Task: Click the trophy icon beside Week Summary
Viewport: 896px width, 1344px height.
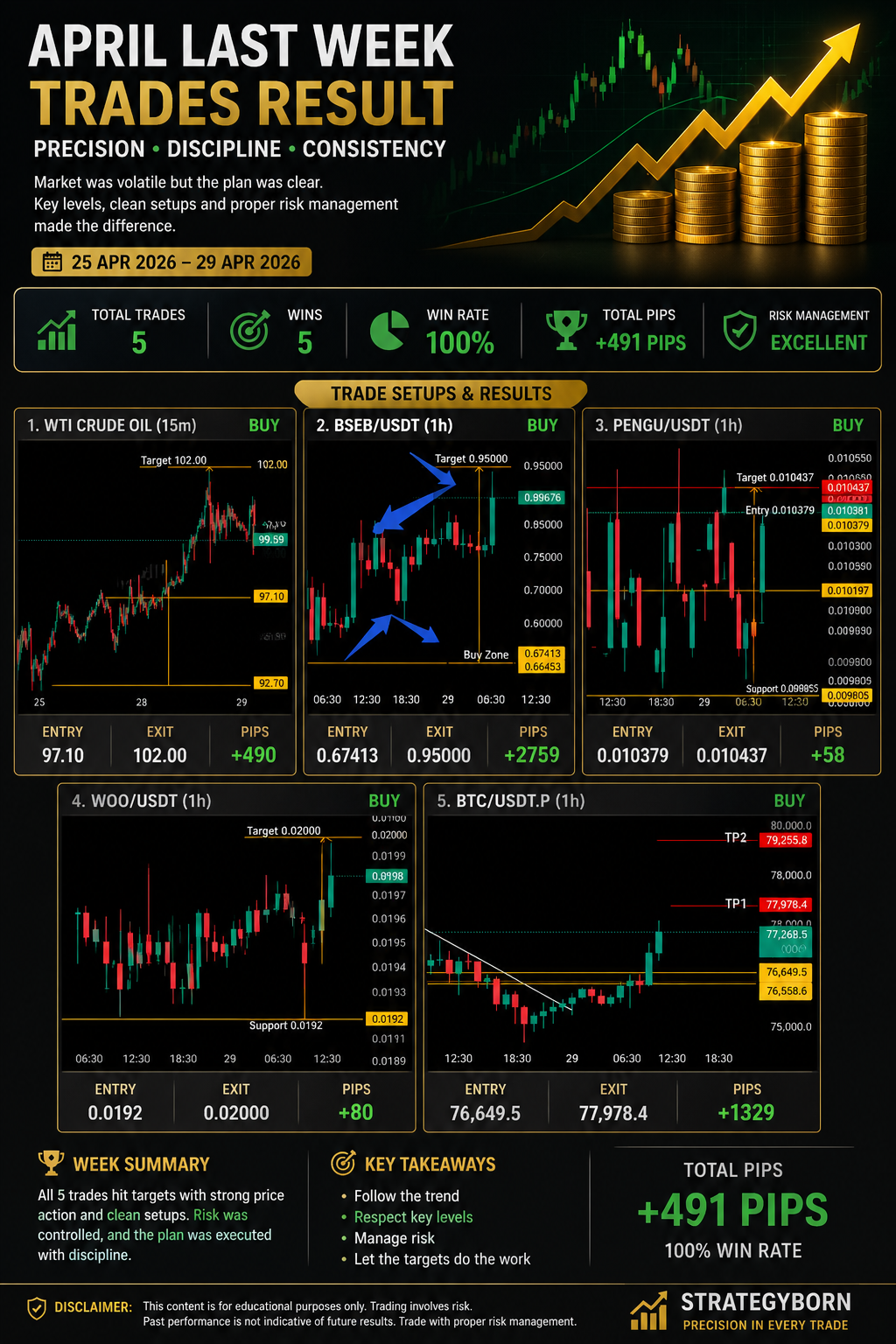Action: [x=52, y=1163]
